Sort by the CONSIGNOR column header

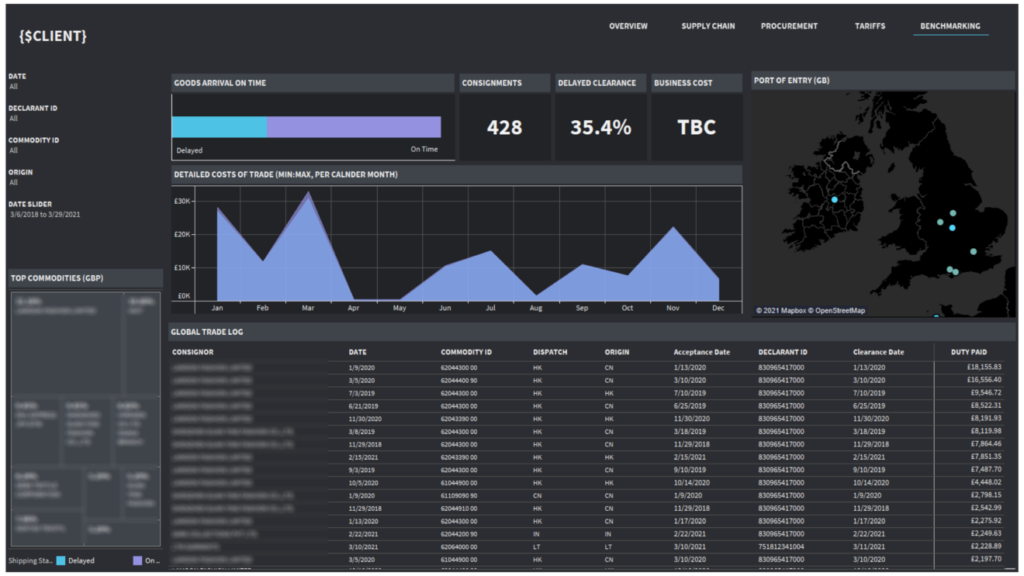click(x=193, y=352)
